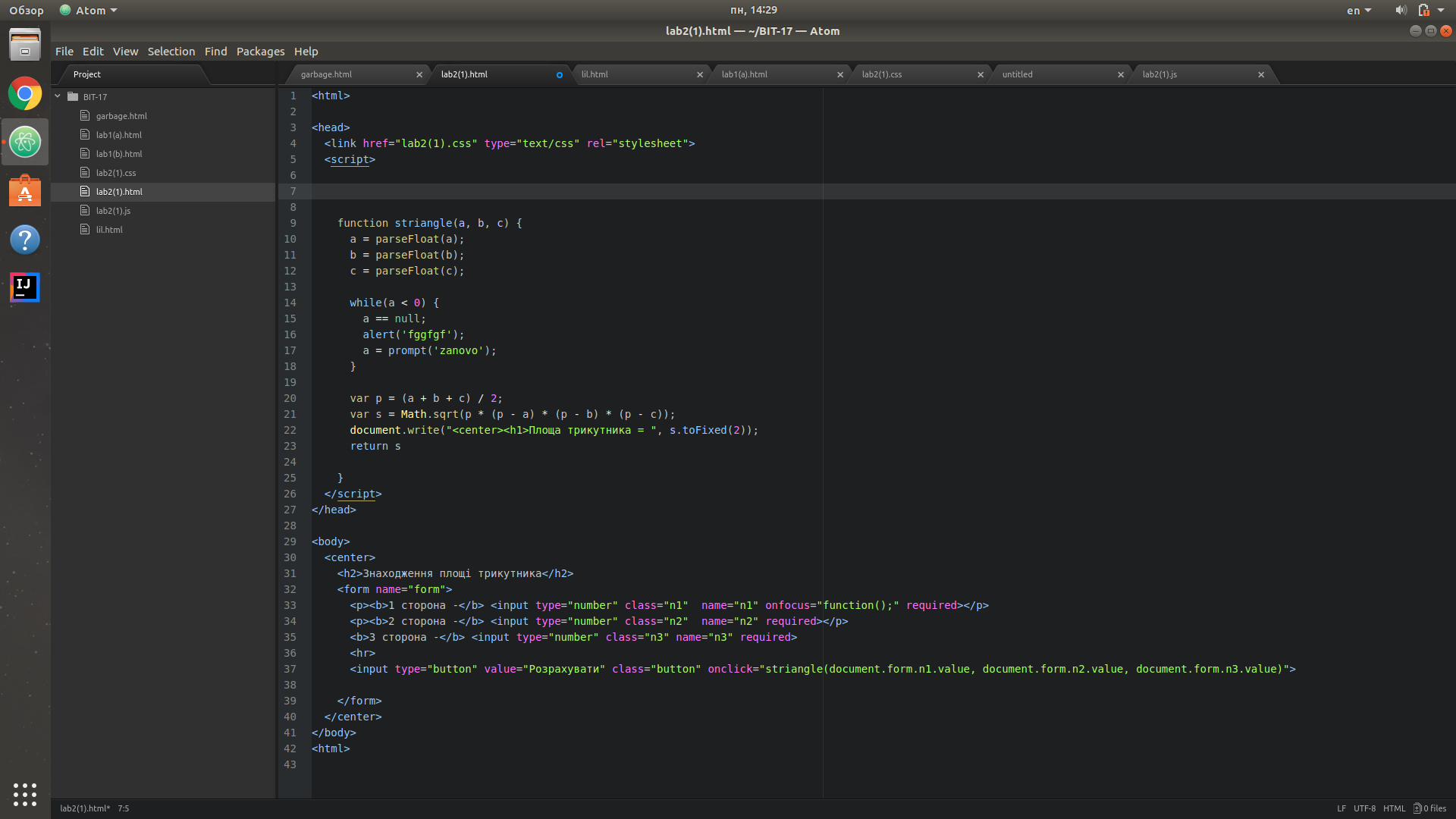Click the Atom icon in the dock

coord(25,142)
